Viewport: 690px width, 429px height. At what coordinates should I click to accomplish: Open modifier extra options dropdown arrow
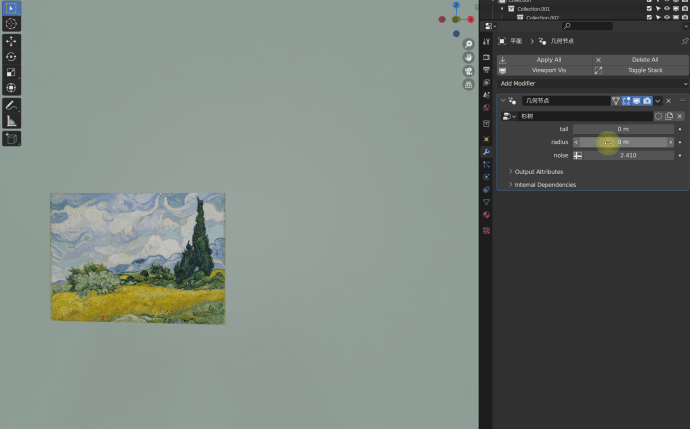[658, 101]
